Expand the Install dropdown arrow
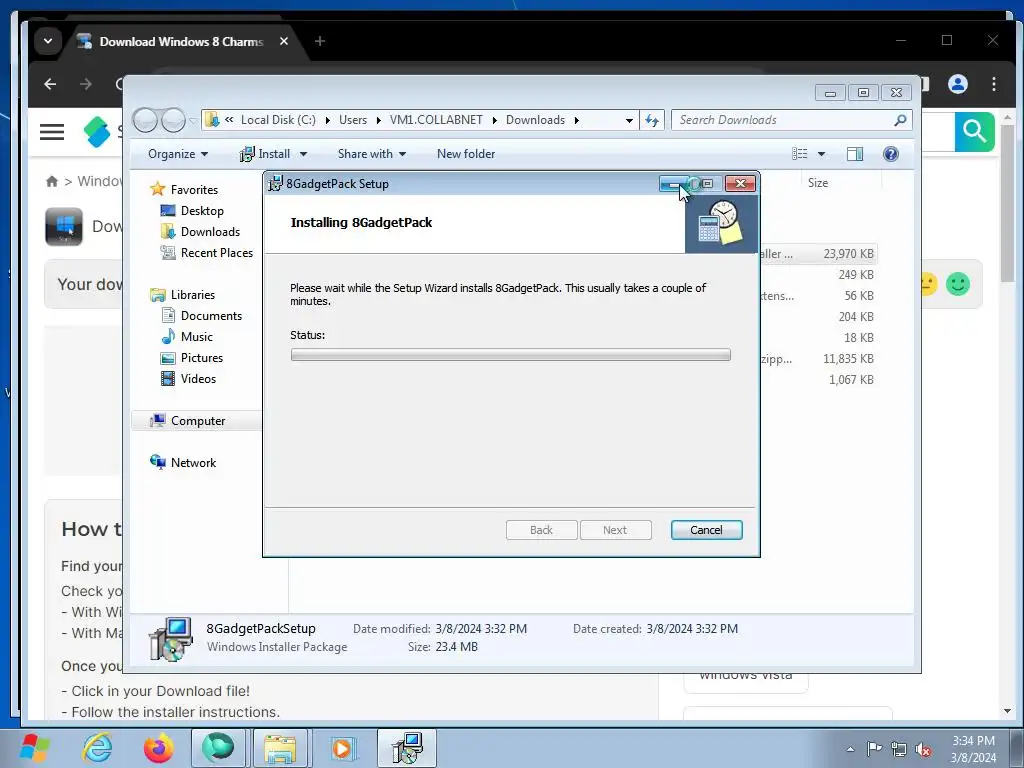 pyautogui.click(x=303, y=154)
